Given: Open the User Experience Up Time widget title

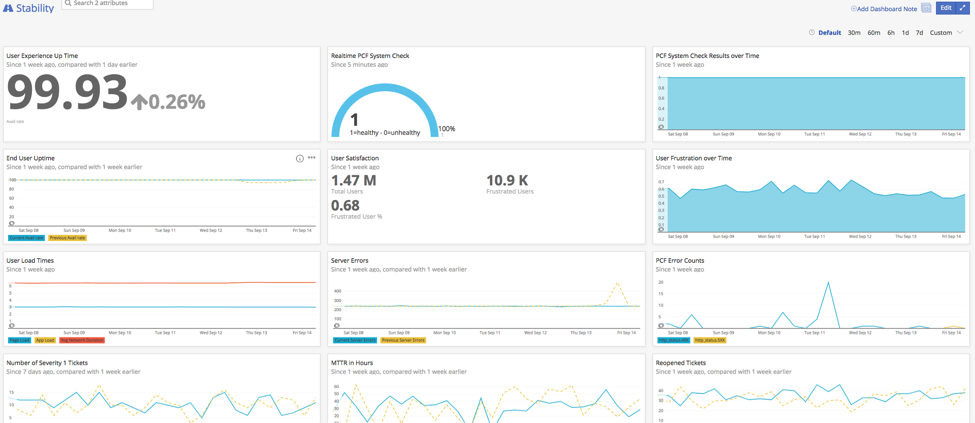Looking at the screenshot, I should (42, 55).
